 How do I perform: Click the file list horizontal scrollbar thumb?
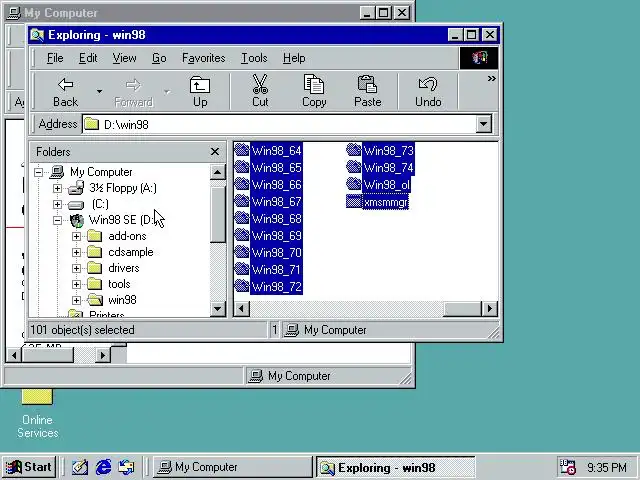(462, 309)
